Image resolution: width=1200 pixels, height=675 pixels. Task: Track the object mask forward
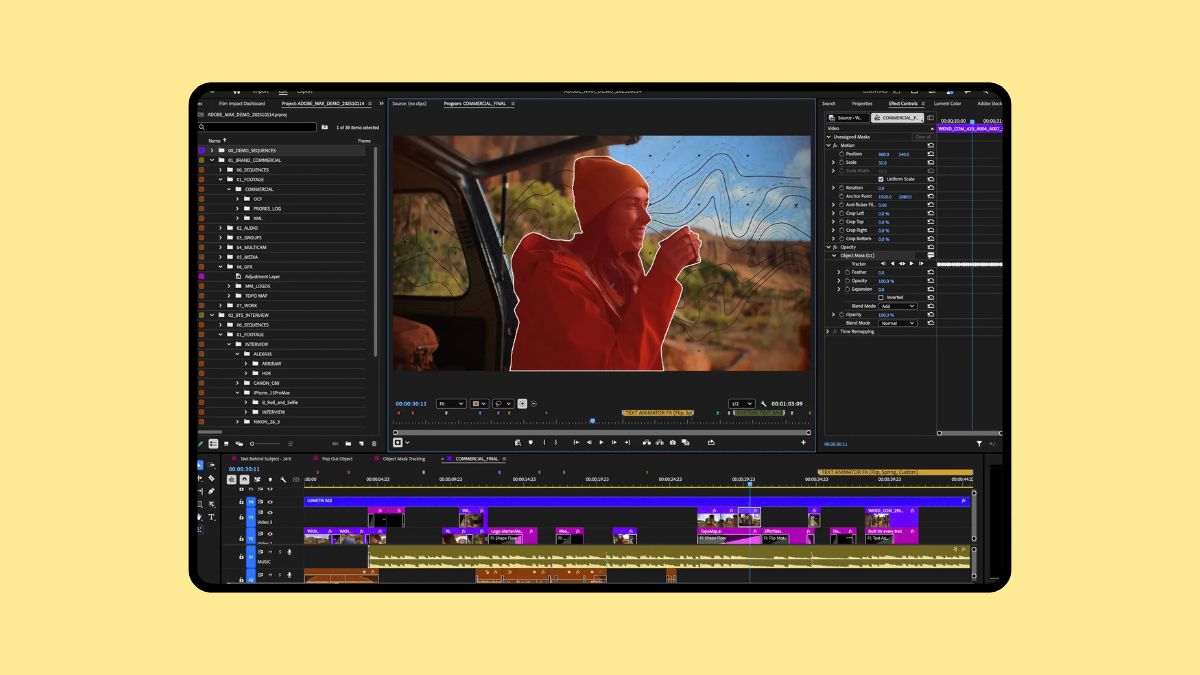click(x=911, y=264)
